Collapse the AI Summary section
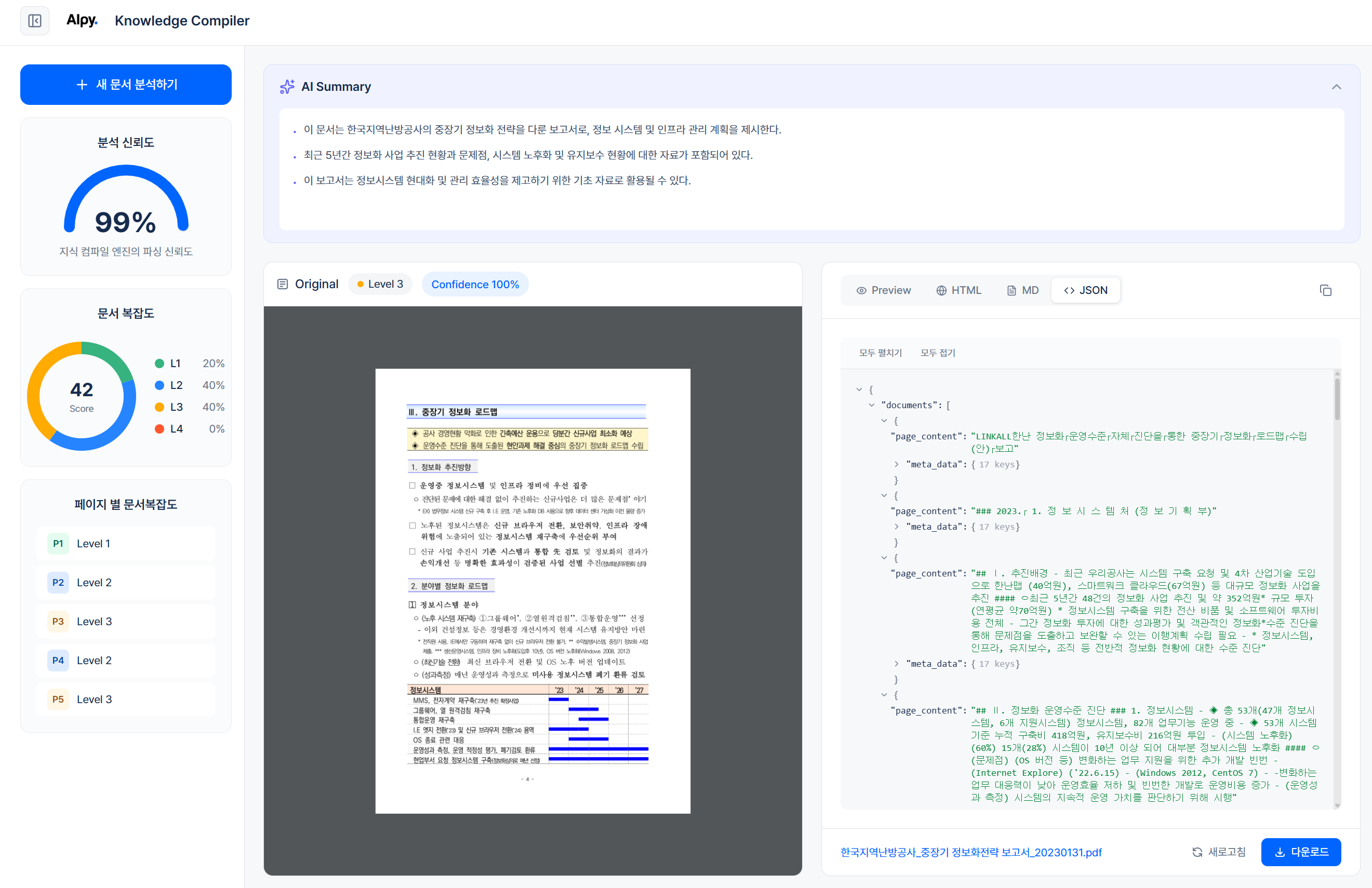This screenshot has width=1372, height=888. coord(1337,86)
